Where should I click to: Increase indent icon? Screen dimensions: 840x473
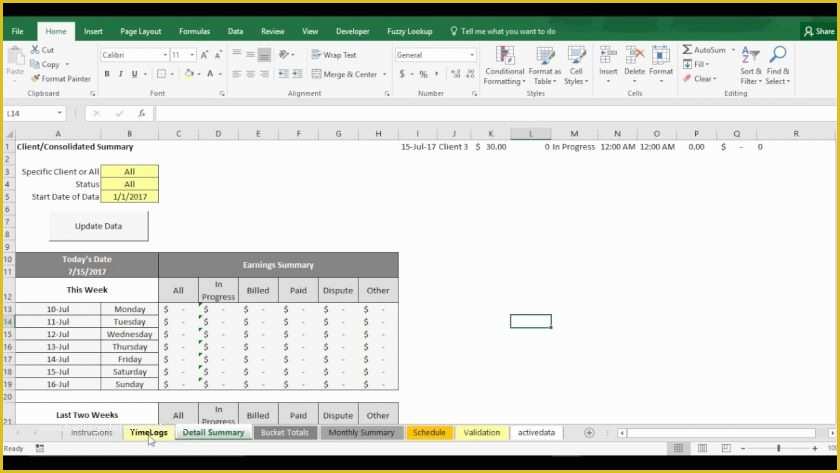(297, 74)
